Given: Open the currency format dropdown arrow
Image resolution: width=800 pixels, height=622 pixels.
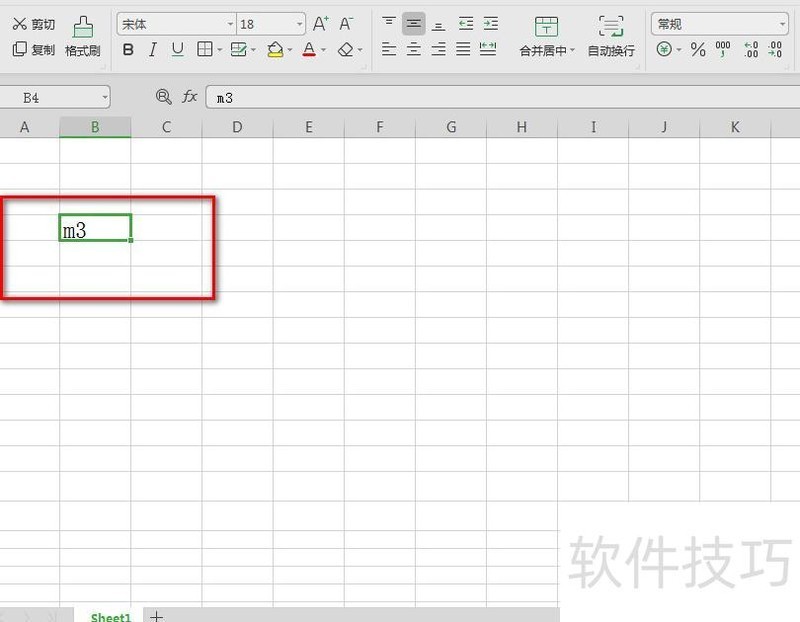Looking at the screenshot, I should [679, 50].
